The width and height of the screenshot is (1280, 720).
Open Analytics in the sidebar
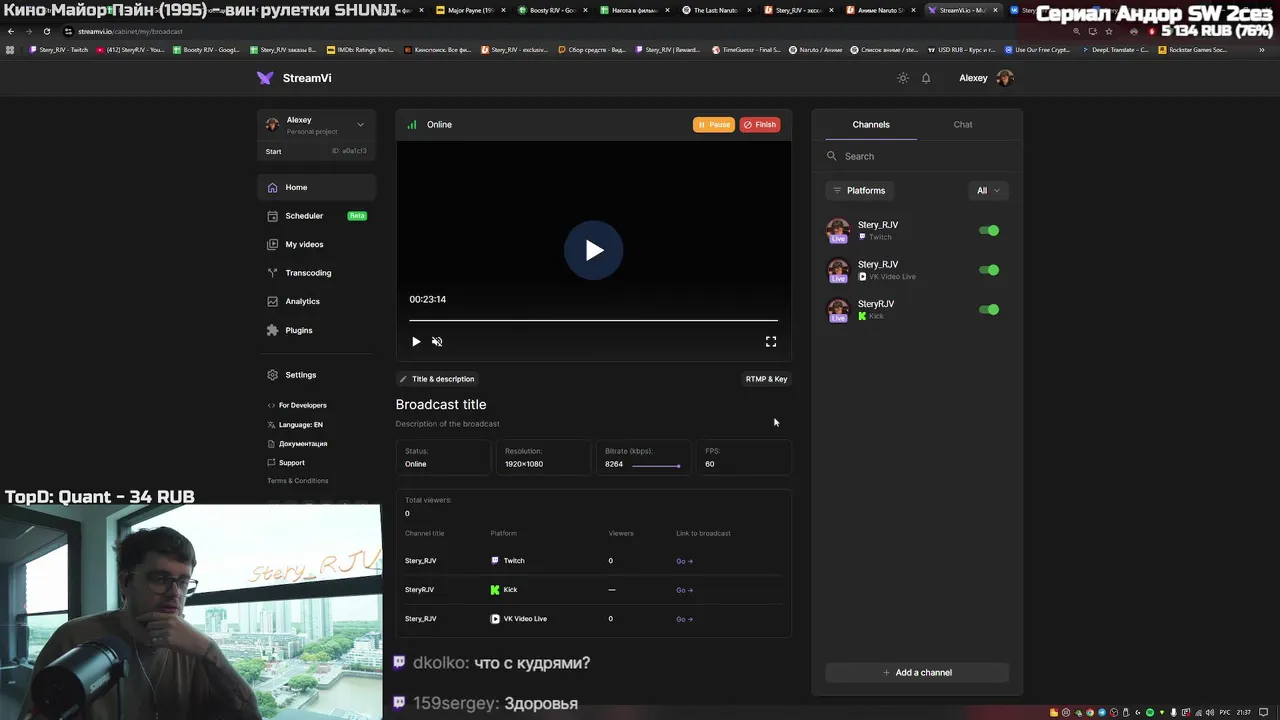[317, 301]
